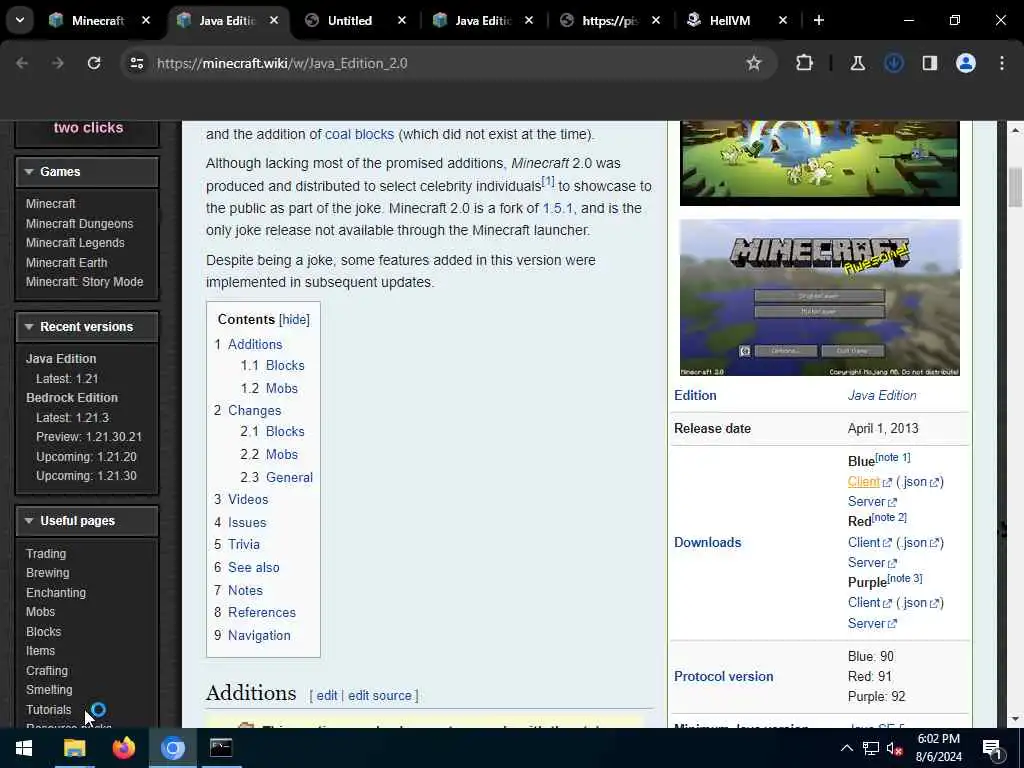This screenshot has width=1024, height=768.
Task: Open a new tab with plus button
Action: point(819,20)
